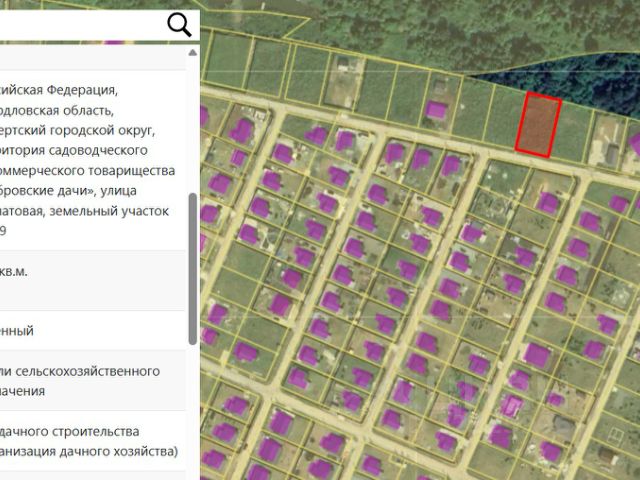Click the 'кв.м.' area value row
This screenshot has width=640, height=480.
93,280
